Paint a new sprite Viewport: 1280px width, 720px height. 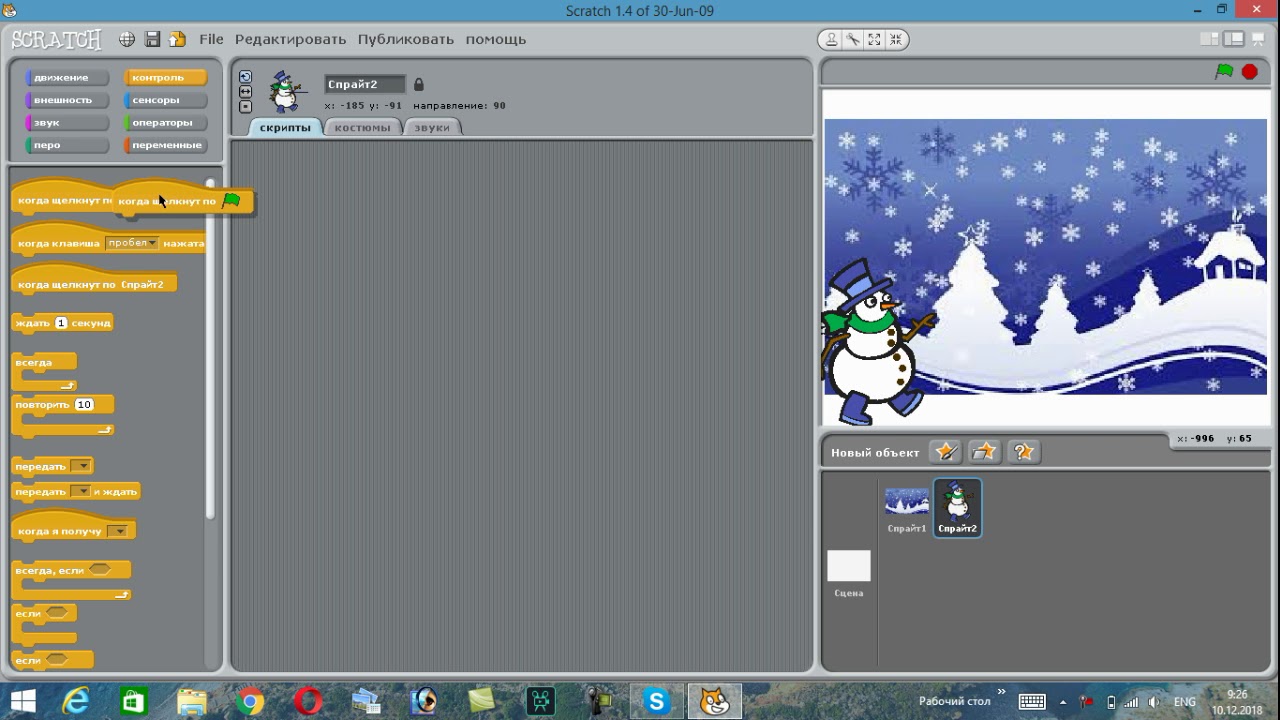[945, 452]
